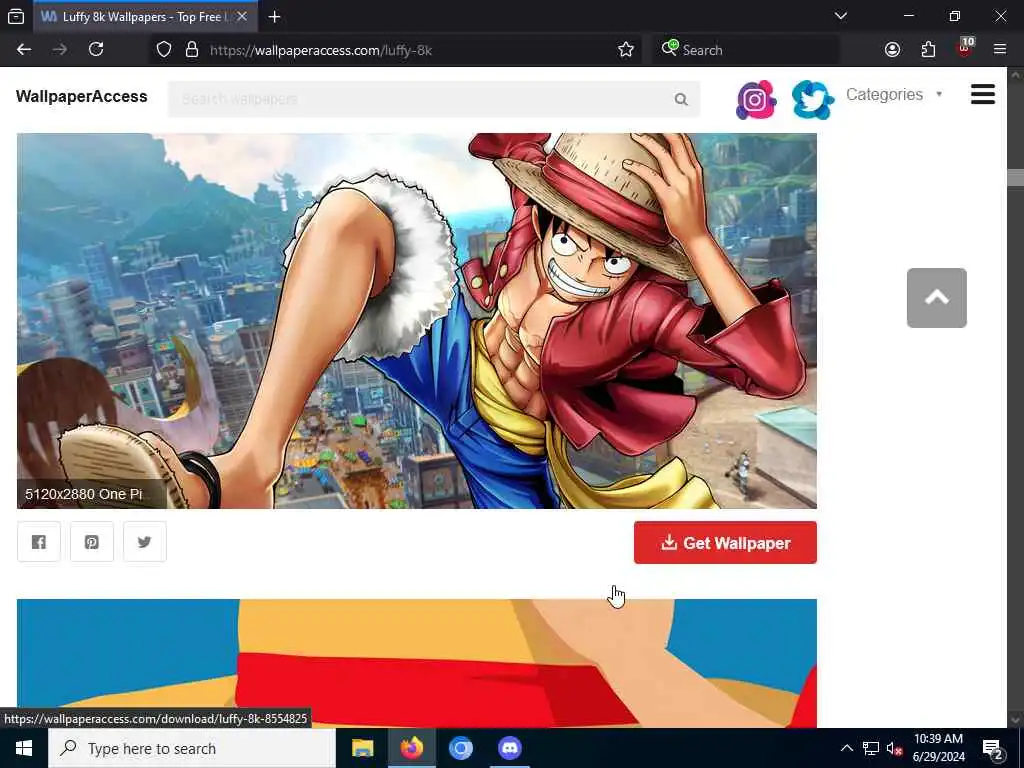Share wallpaper on Pinterest

click(x=91, y=542)
